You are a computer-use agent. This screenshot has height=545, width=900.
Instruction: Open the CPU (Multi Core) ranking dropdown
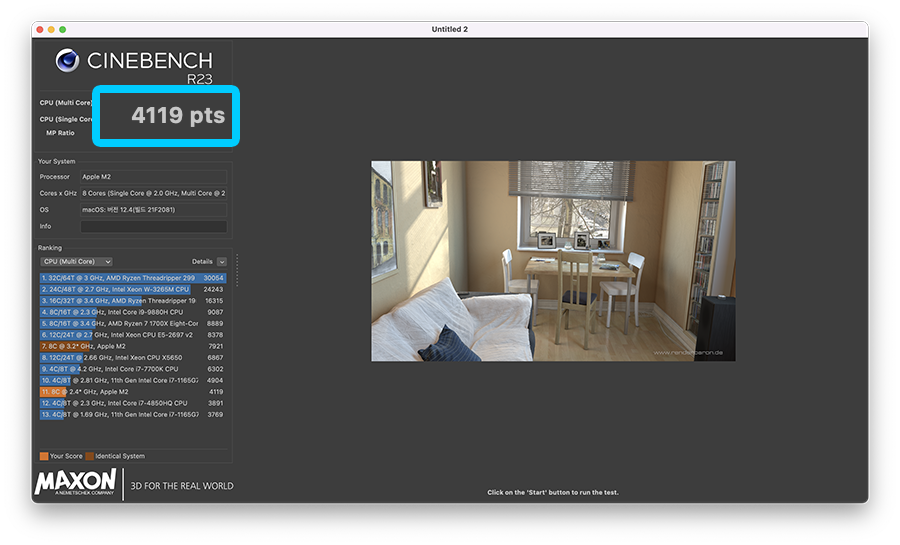[x=76, y=262]
